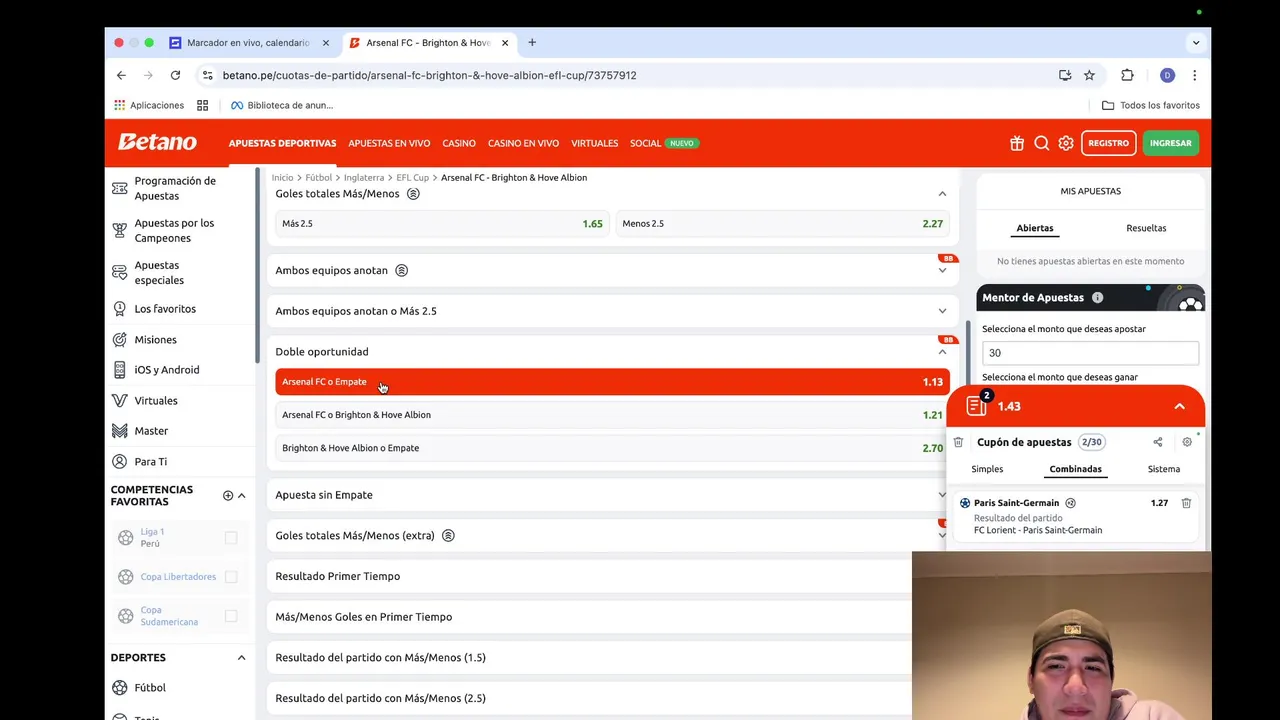Open Biblioteca de anuncios bookmark
The height and width of the screenshot is (720, 1280).
pos(282,105)
